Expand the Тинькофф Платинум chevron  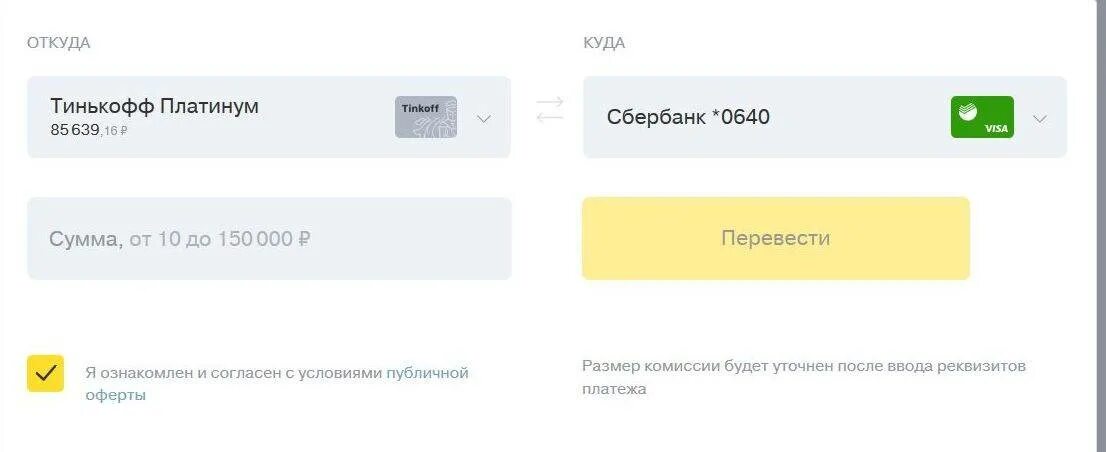(483, 118)
